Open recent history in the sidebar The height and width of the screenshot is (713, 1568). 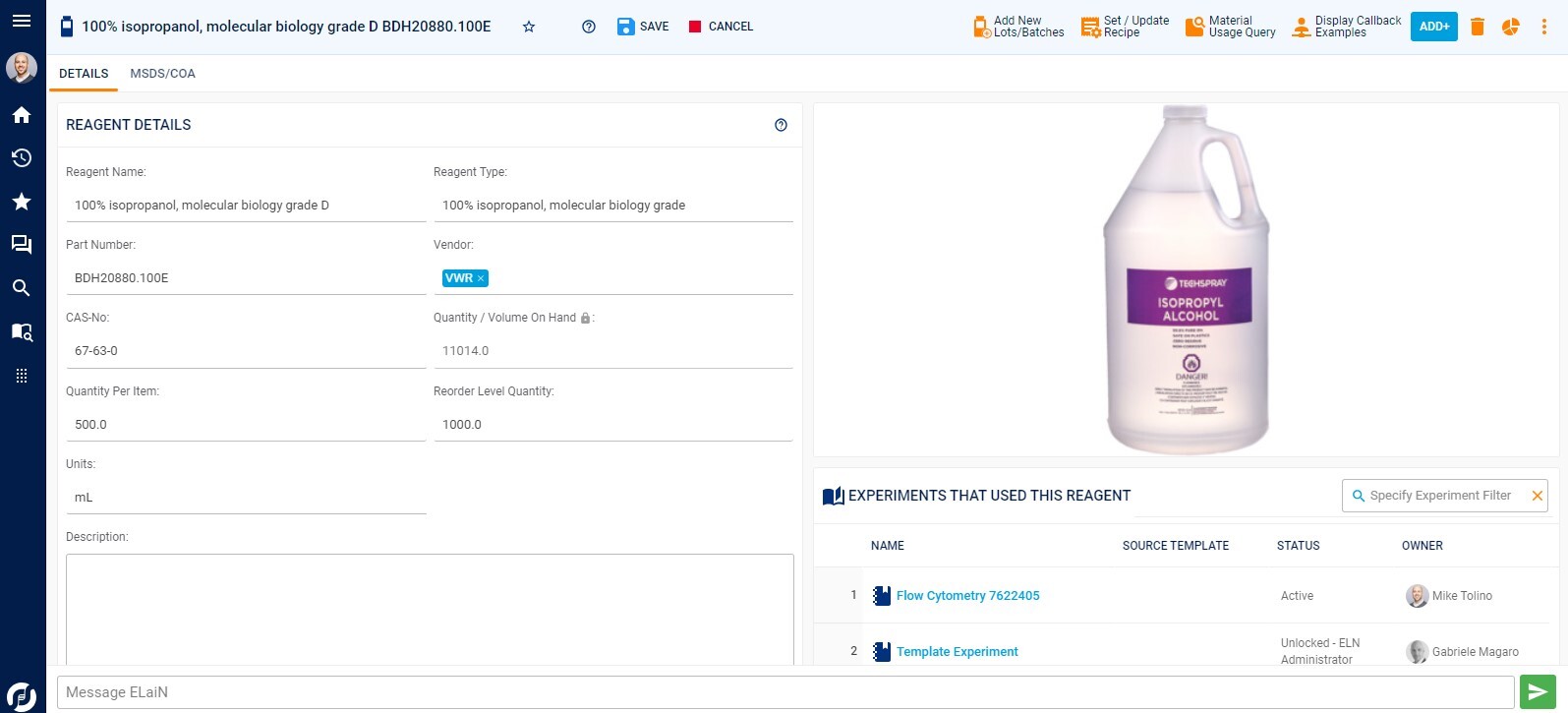pos(22,158)
